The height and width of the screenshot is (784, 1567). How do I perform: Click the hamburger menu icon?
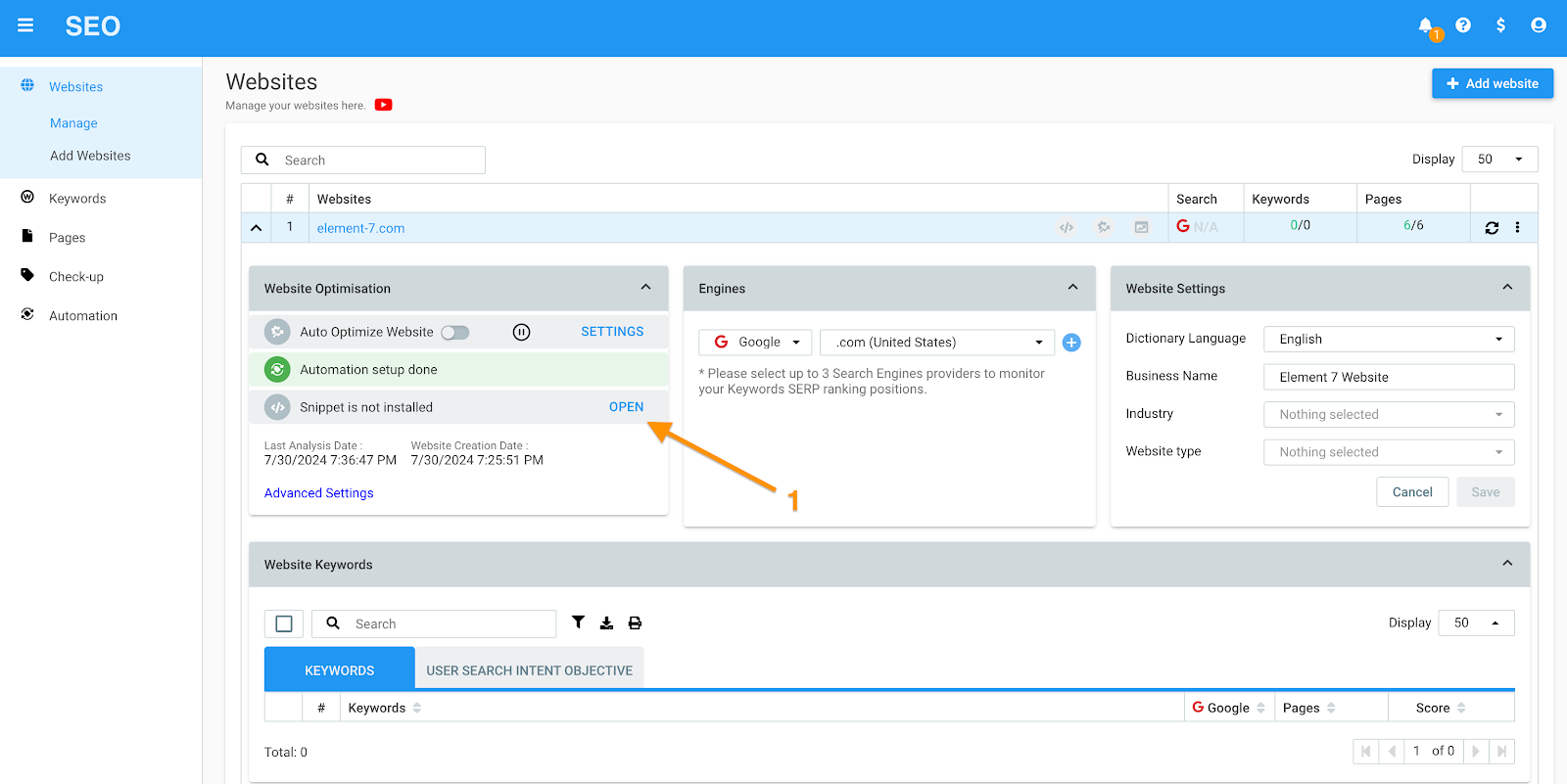click(x=25, y=25)
